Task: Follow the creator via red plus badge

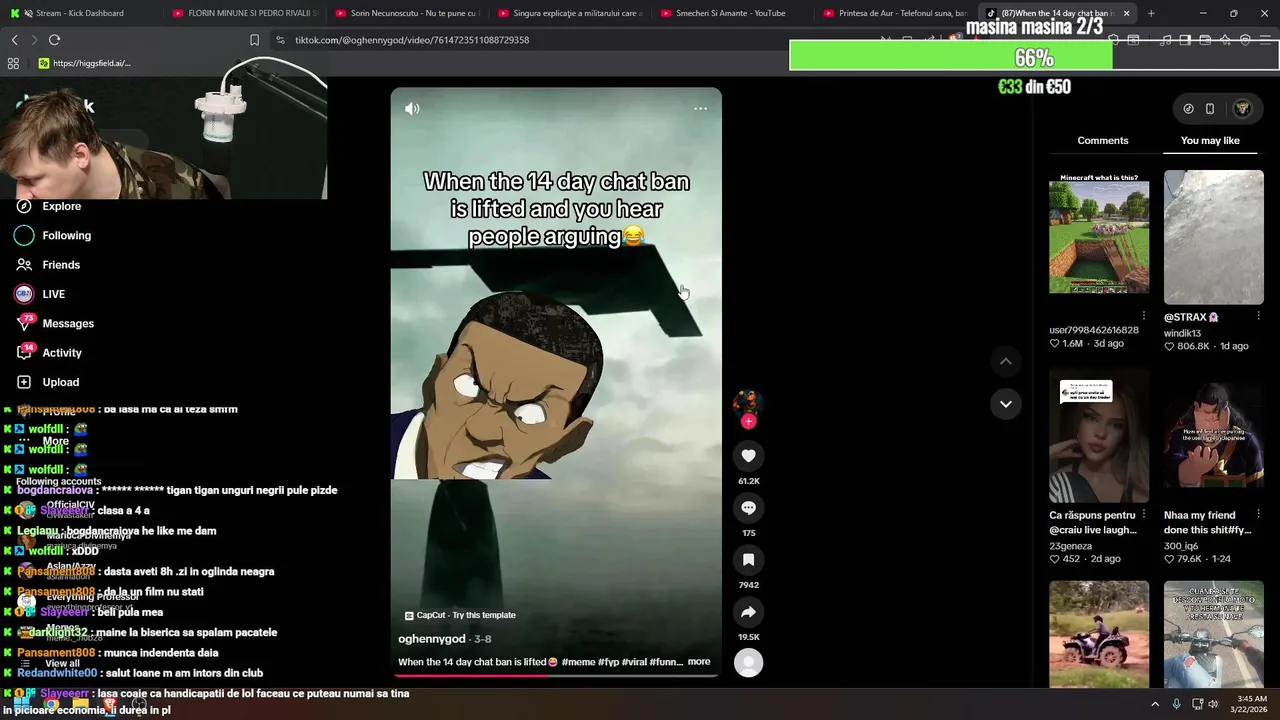Action: 748,422
